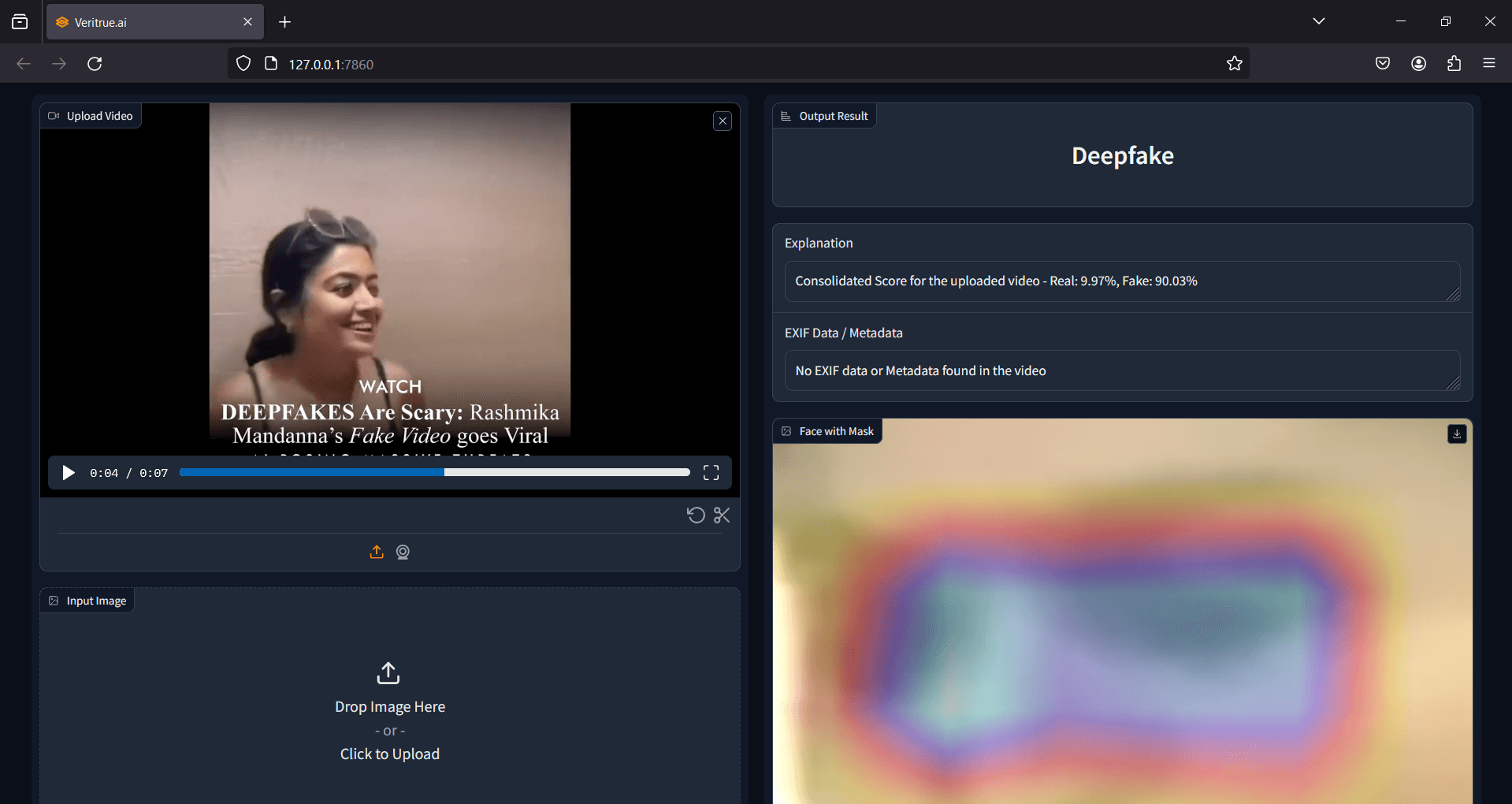Select webcam source icon under video
1512x804 pixels.
coord(403,552)
